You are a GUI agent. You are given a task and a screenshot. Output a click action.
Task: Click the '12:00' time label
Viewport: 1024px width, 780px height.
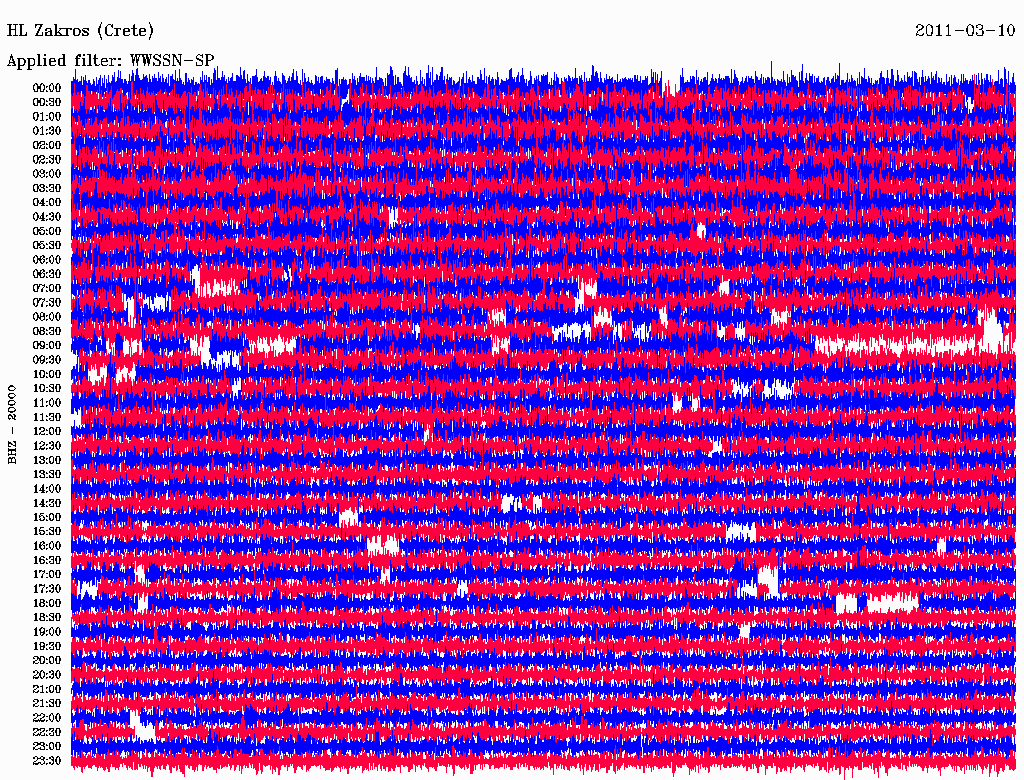point(47,431)
